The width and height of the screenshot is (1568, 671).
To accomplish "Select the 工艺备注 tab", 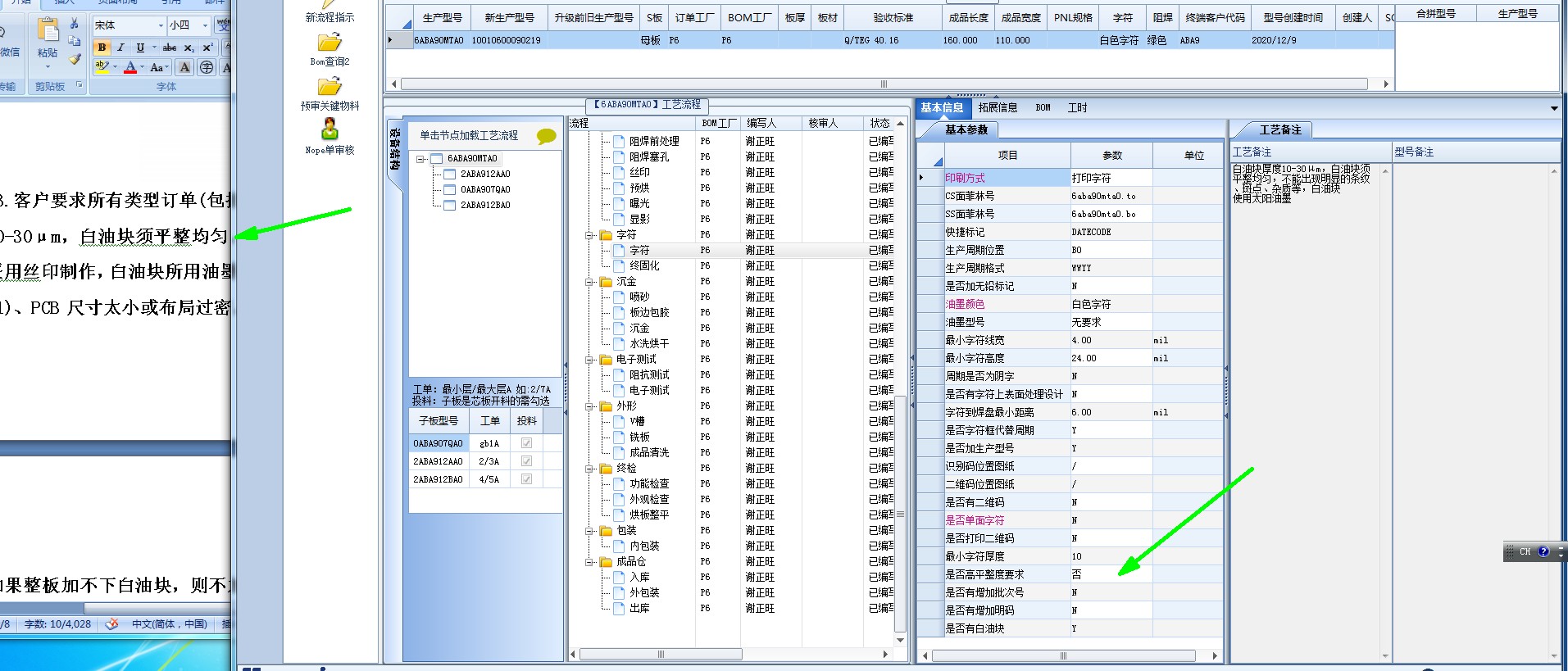I will click(x=1280, y=129).
